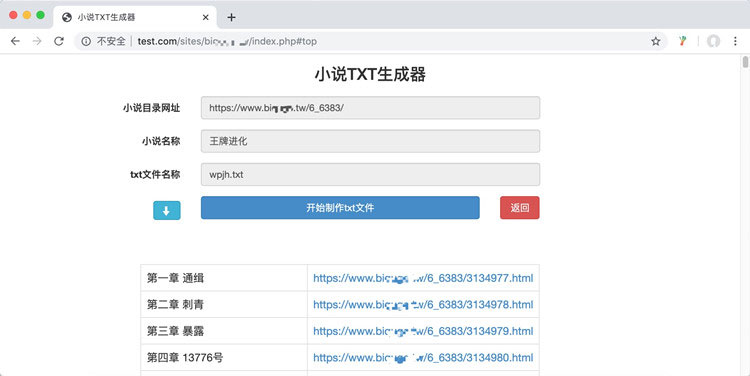The width and height of the screenshot is (750, 376).
Task: Click the browser forward arrow
Action: [37, 42]
